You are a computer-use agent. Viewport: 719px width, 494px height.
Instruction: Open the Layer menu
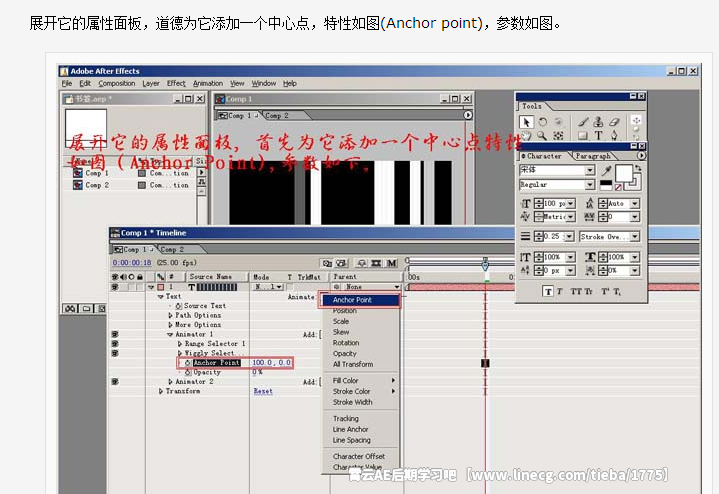click(150, 83)
